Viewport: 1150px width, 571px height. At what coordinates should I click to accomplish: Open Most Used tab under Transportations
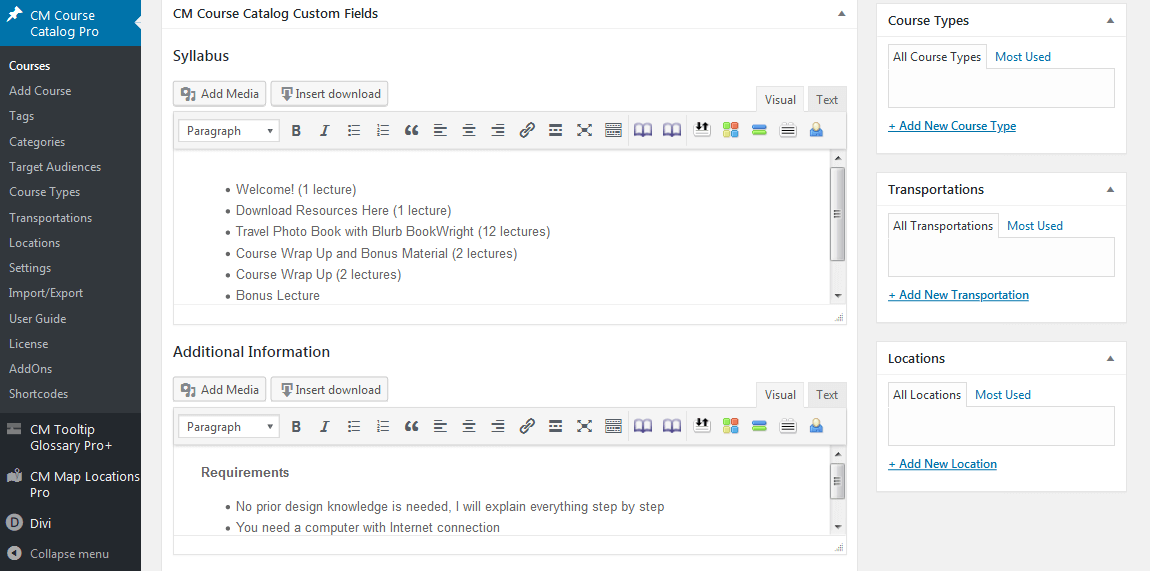(1034, 226)
